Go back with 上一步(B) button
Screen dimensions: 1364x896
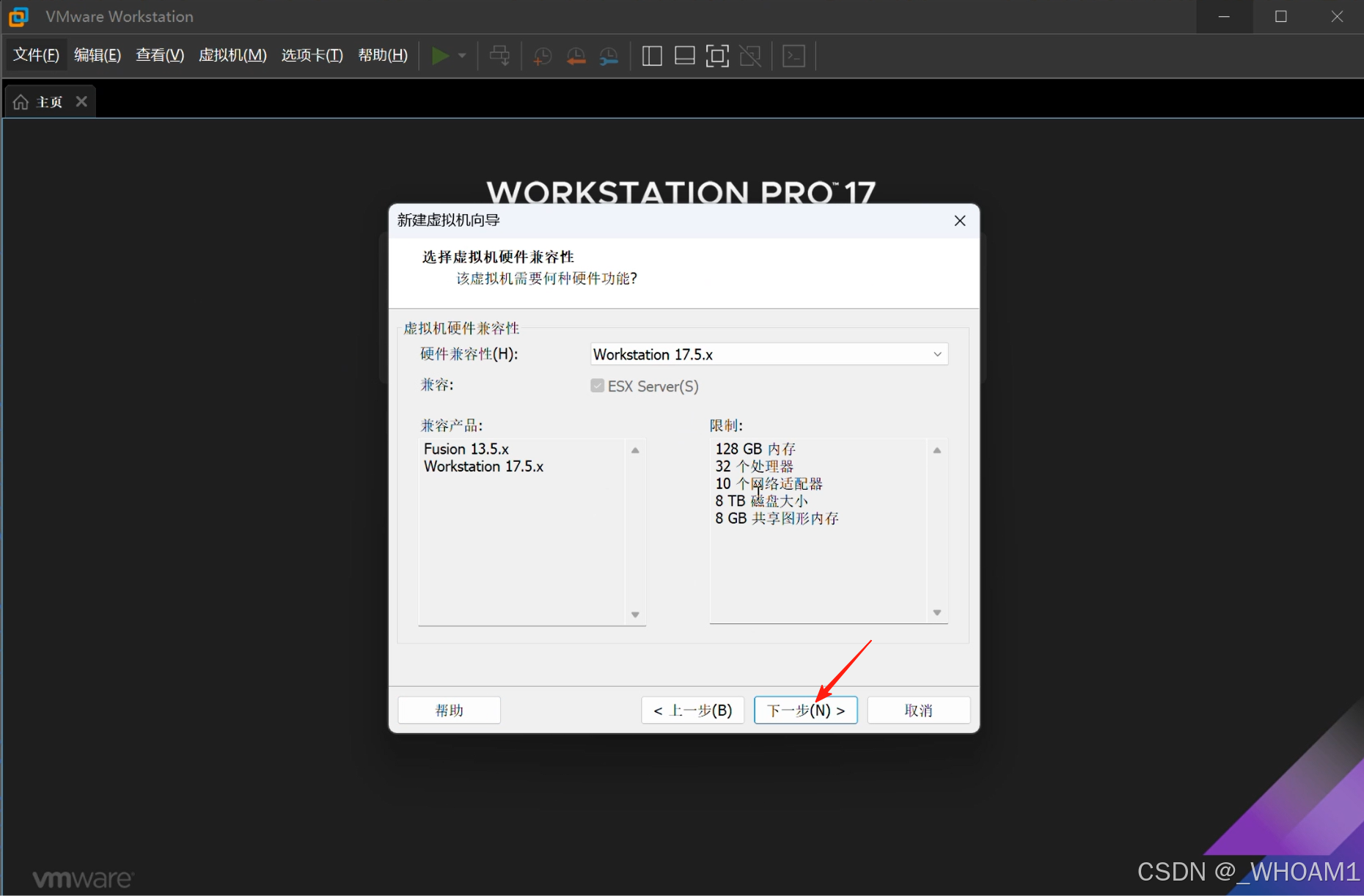tap(692, 710)
